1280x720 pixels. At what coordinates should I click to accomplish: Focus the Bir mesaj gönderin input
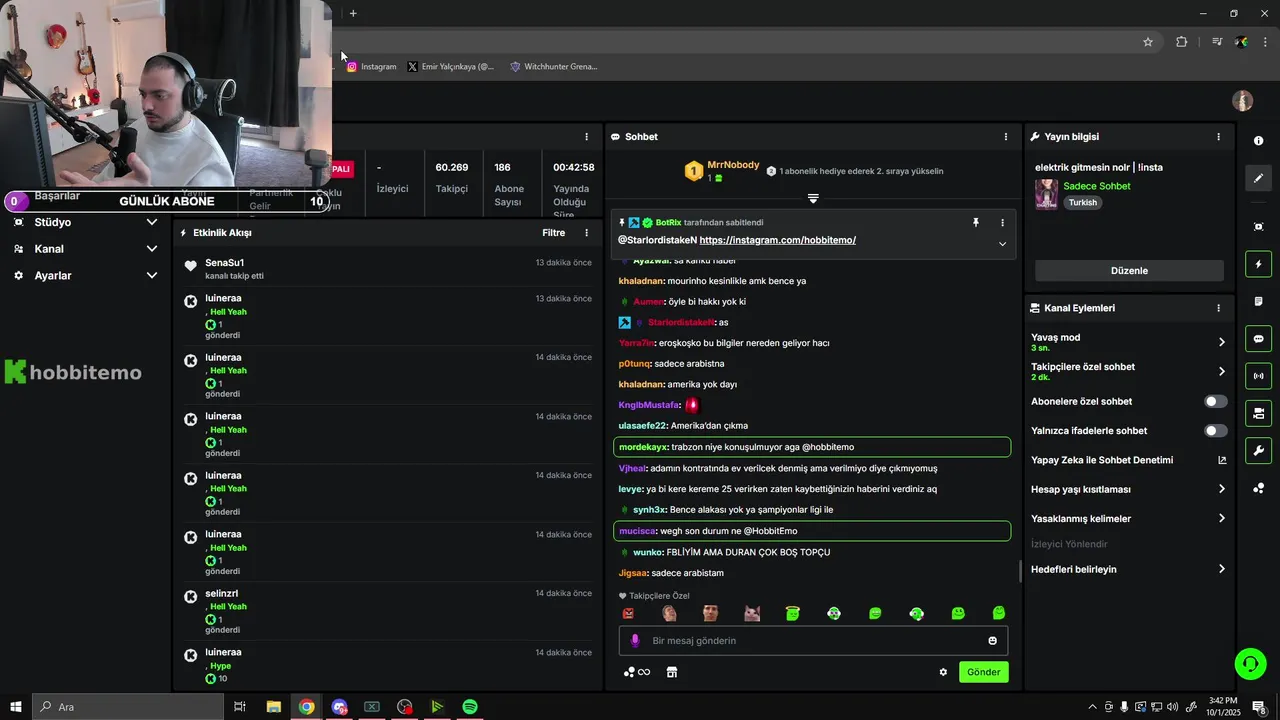tap(813, 641)
